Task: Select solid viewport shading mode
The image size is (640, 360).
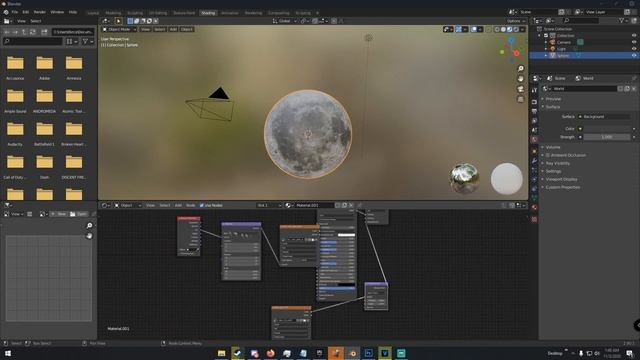Action: tap(503, 29)
